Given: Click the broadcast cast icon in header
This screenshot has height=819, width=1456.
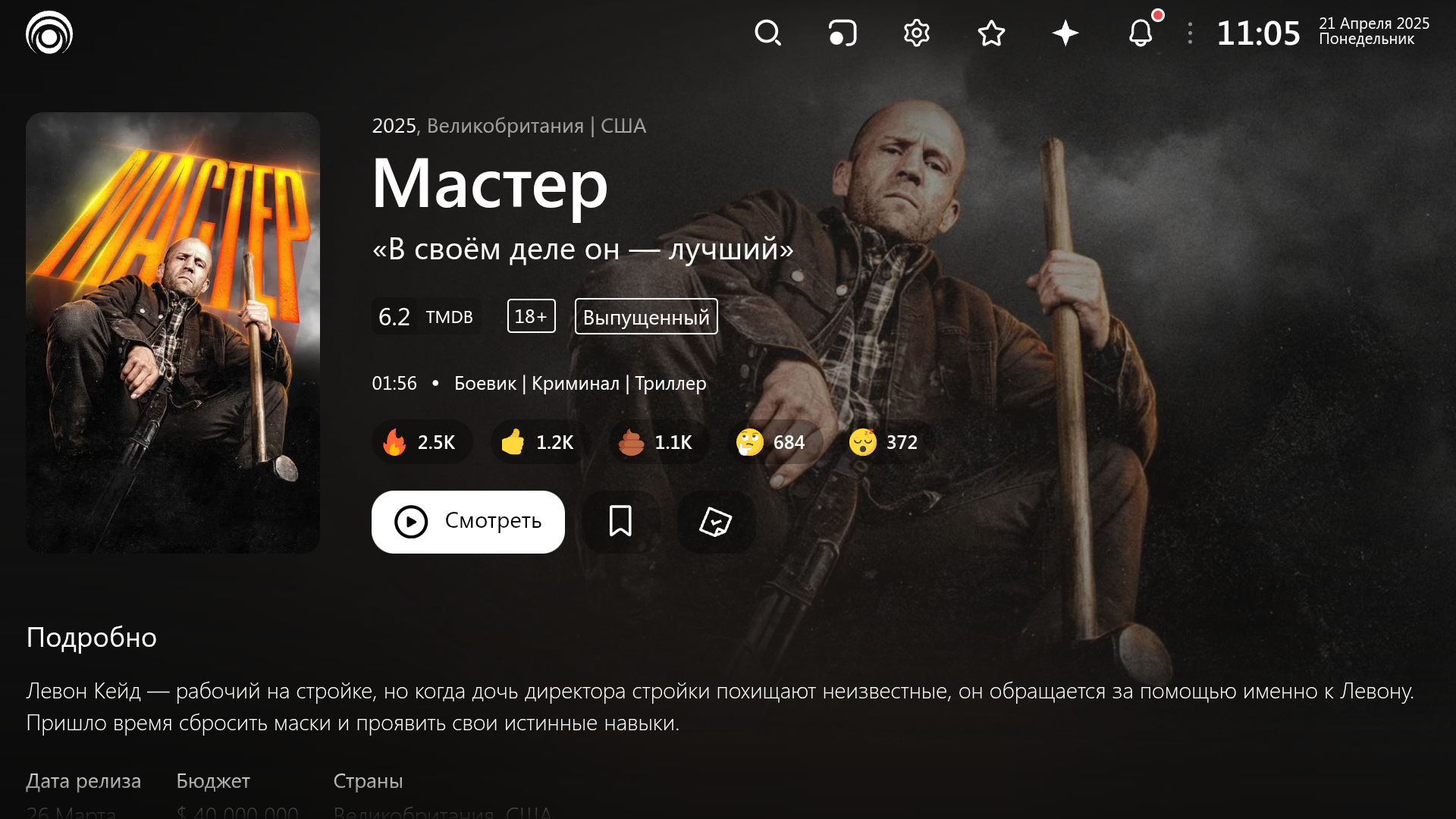Looking at the screenshot, I should [x=842, y=33].
